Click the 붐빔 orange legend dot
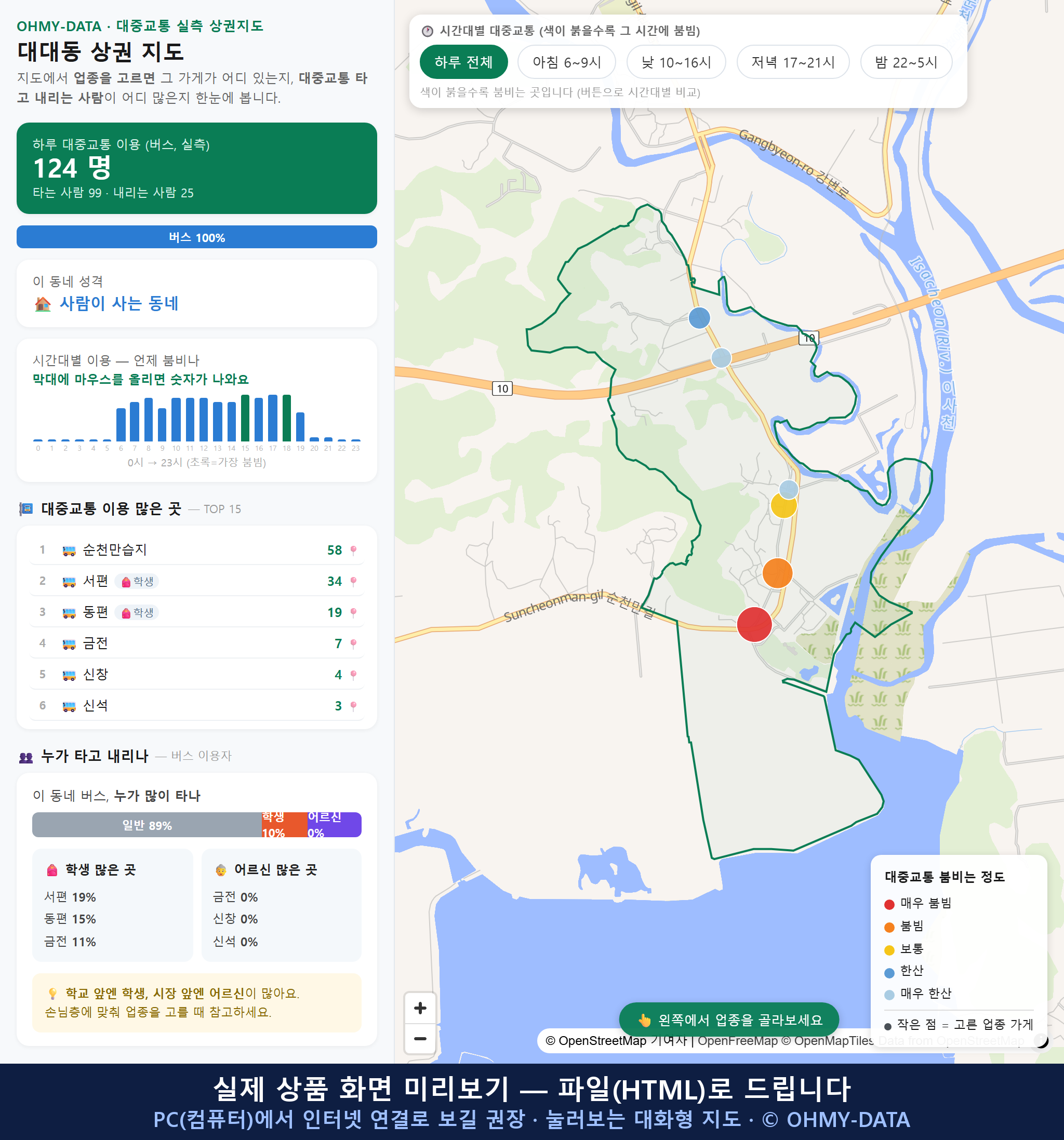The height and width of the screenshot is (1140, 1064). 889,927
